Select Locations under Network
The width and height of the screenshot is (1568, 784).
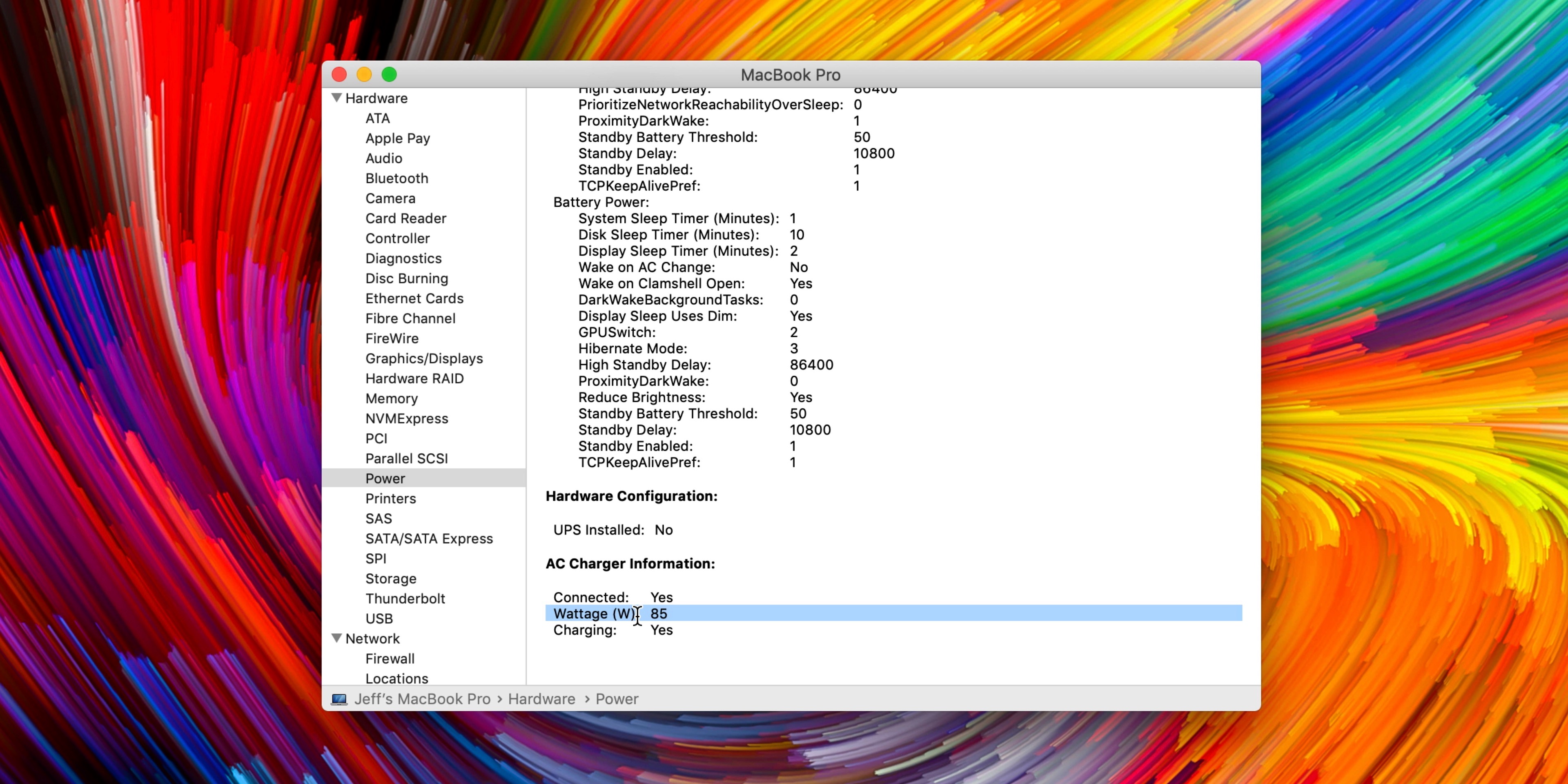pos(397,679)
